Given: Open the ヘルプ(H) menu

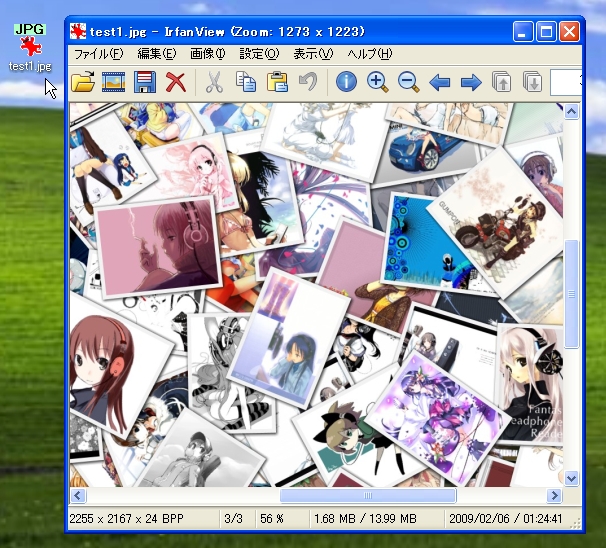Looking at the screenshot, I should [369, 54].
